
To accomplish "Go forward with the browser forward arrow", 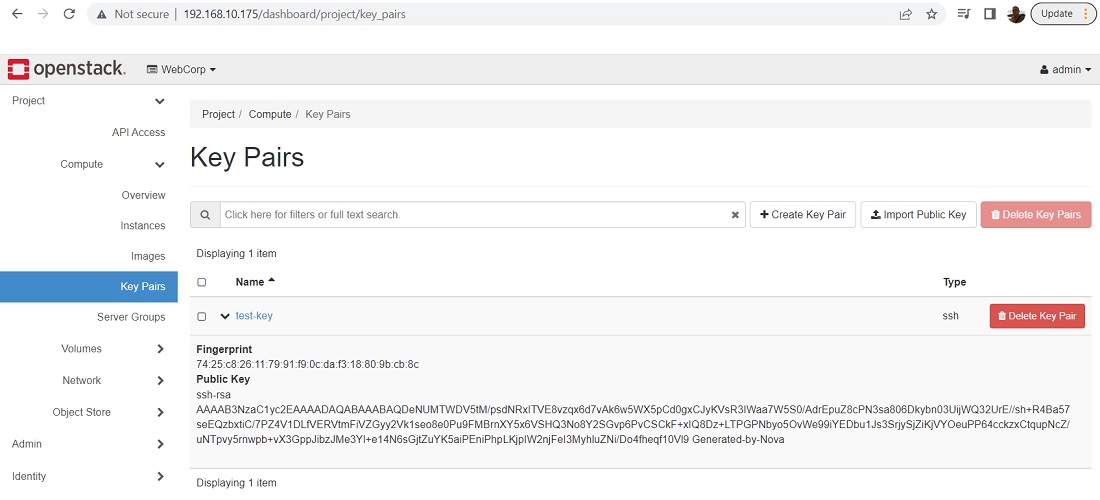I will click(43, 14).
